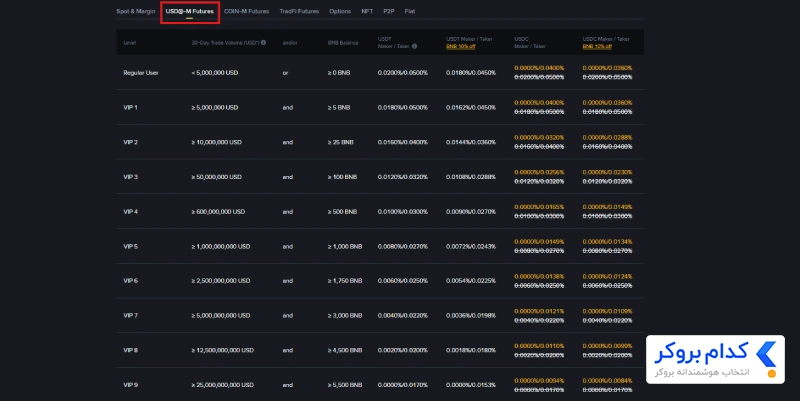Switch to the P2P tab
The width and height of the screenshot is (800, 401).
tap(389, 11)
